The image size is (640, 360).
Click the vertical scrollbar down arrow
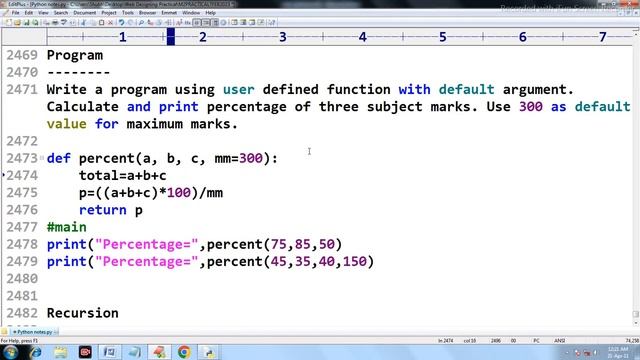coord(636,323)
